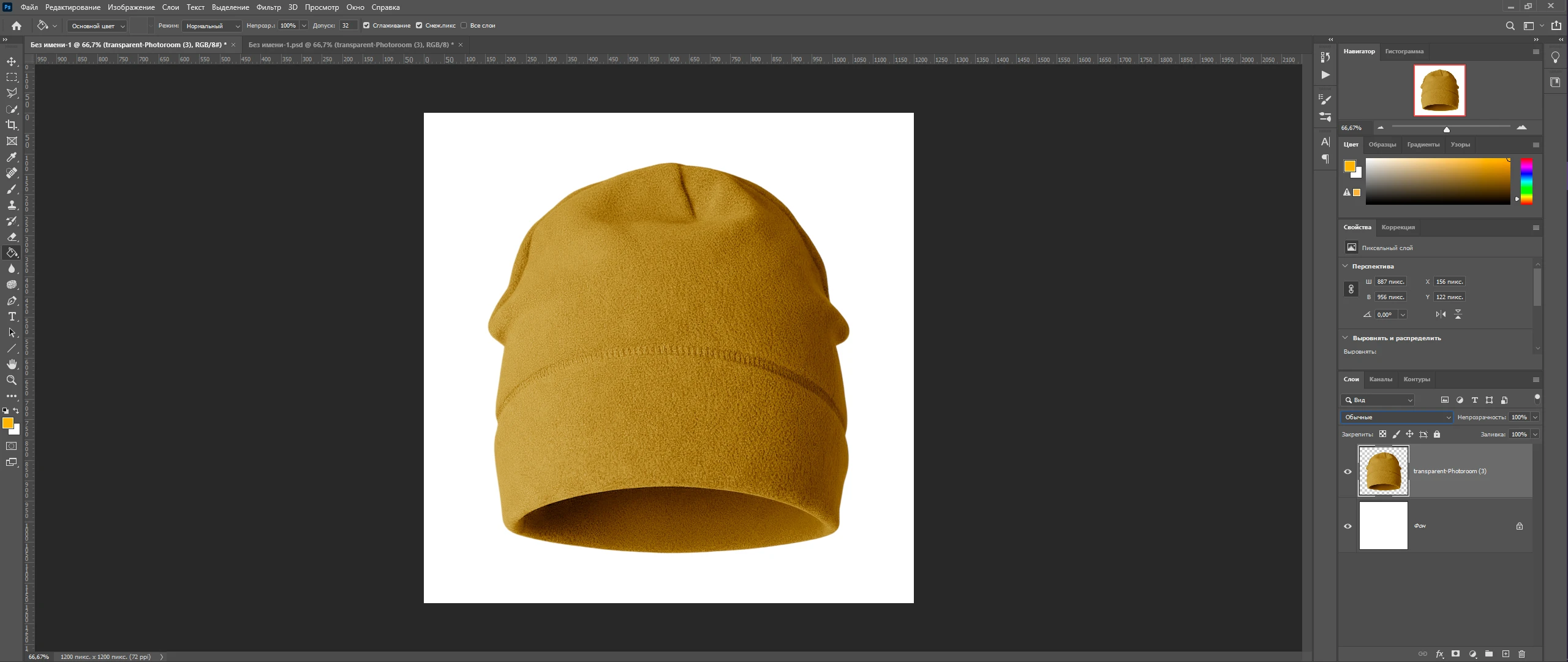The width and height of the screenshot is (1568, 662).
Task: Click the delete layer trash icon
Action: pos(1521,654)
